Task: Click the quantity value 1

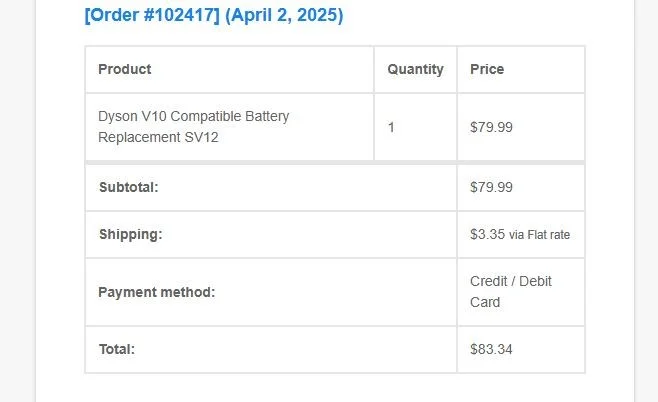Action: [x=391, y=127]
